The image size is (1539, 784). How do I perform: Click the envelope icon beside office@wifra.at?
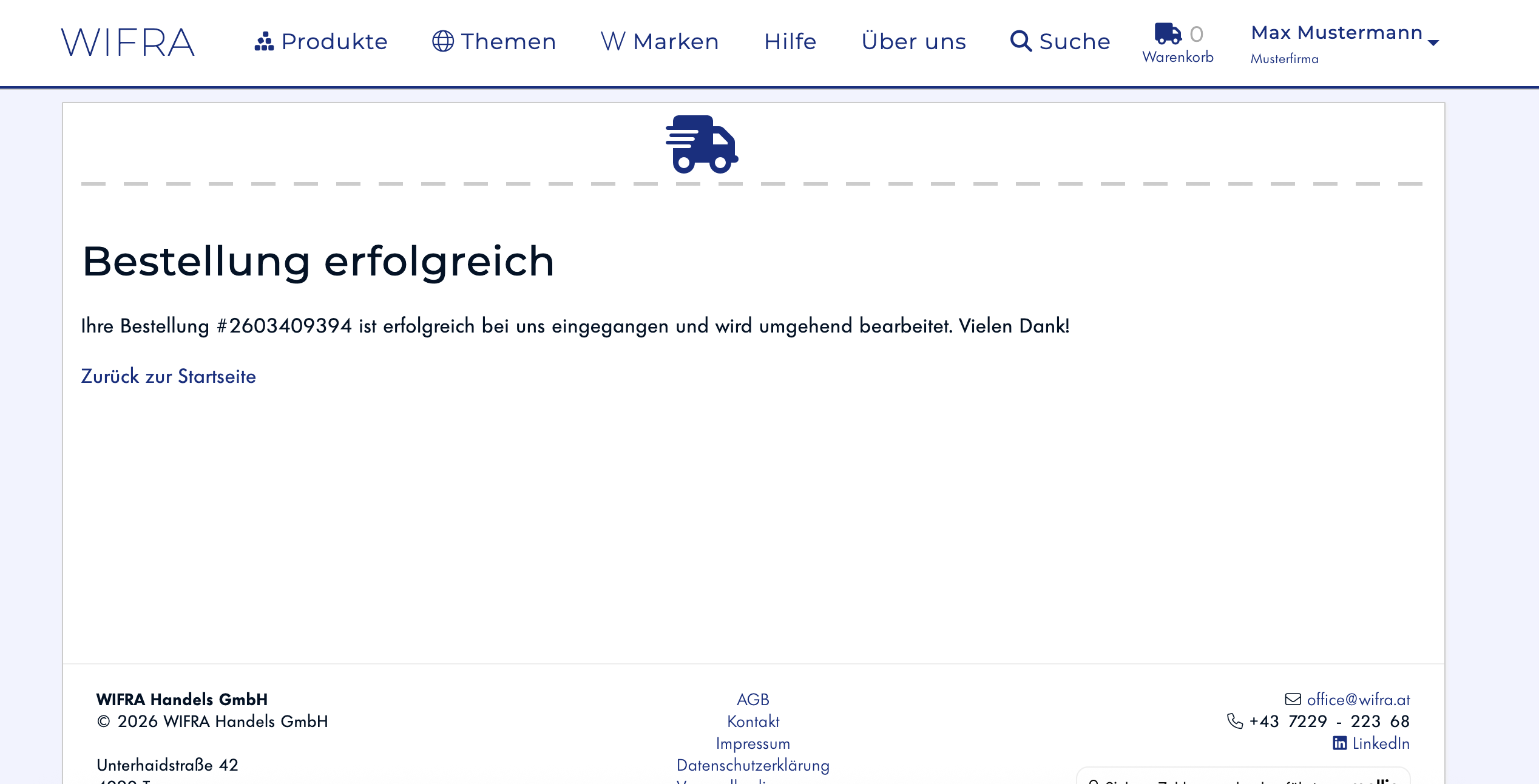[x=1294, y=699]
